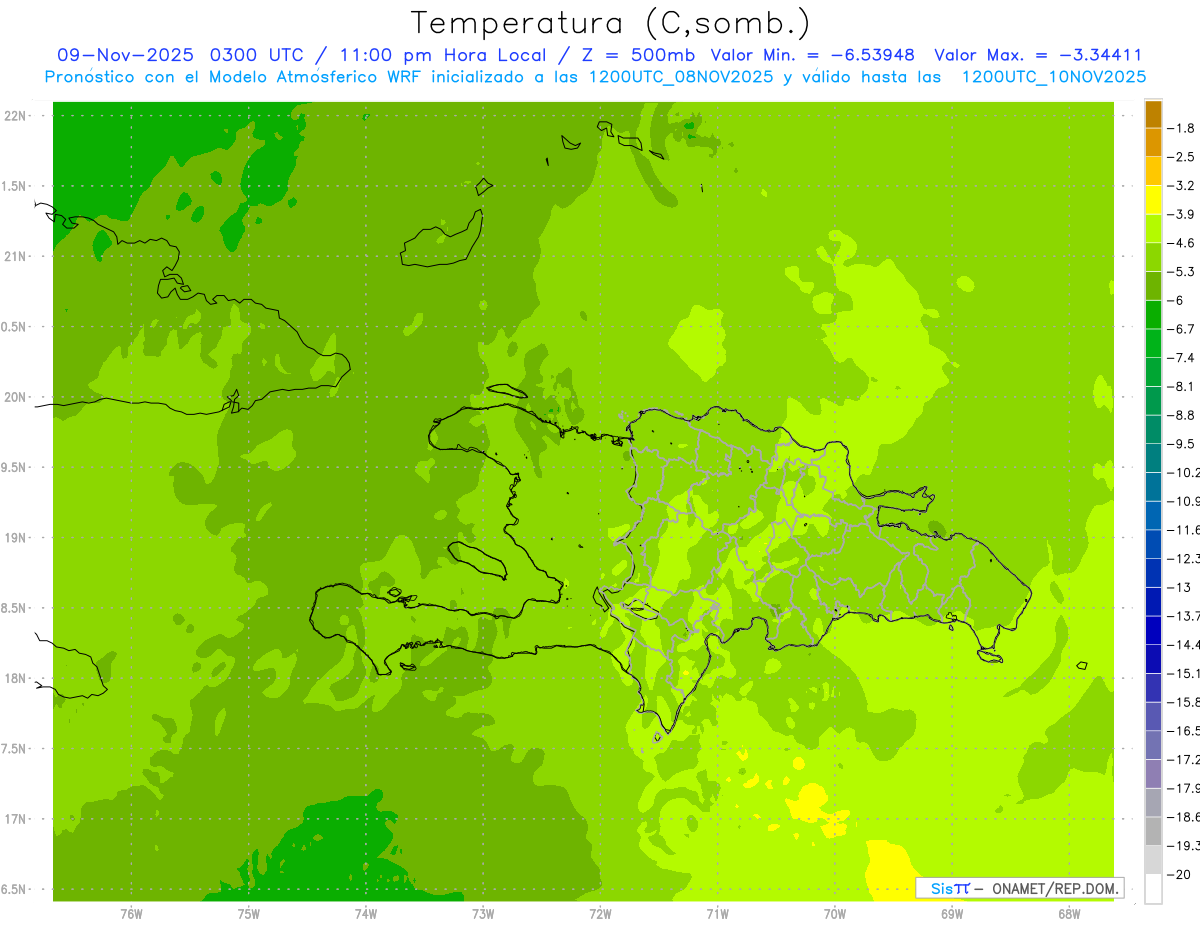Click the "-4.6" colorbar label
Screen dimensions: 1200x927
(x=1182, y=243)
